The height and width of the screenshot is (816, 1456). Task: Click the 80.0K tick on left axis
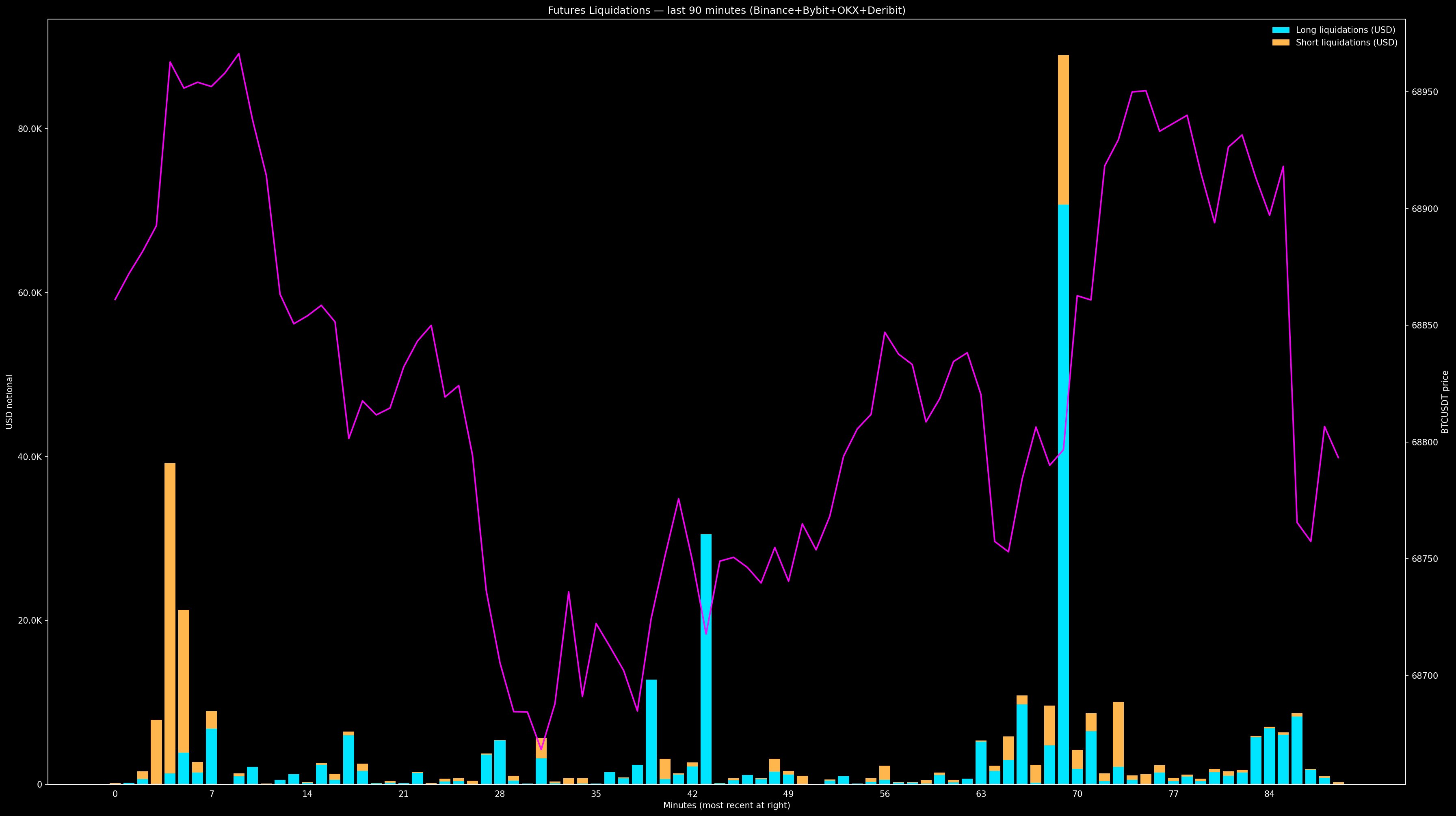coord(30,129)
